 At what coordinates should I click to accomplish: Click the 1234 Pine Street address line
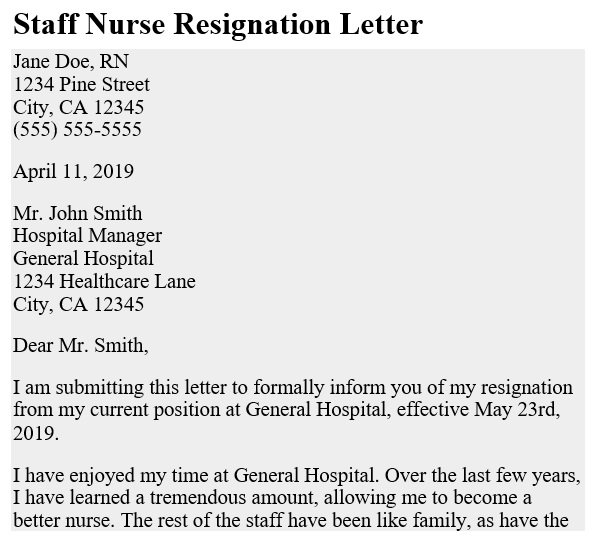pyautogui.click(x=82, y=84)
